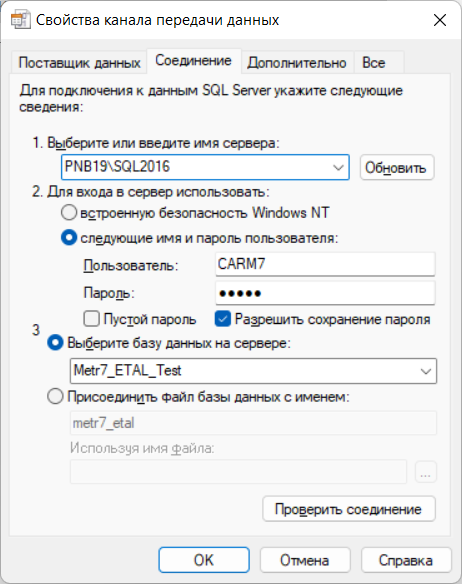The width and height of the screenshot is (462, 584).
Task: Click the Обновить button
Action: coord(397,168)
